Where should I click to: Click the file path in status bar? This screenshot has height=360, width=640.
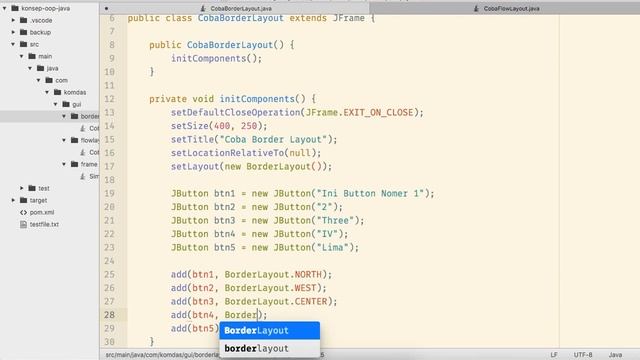click(162, 355)
